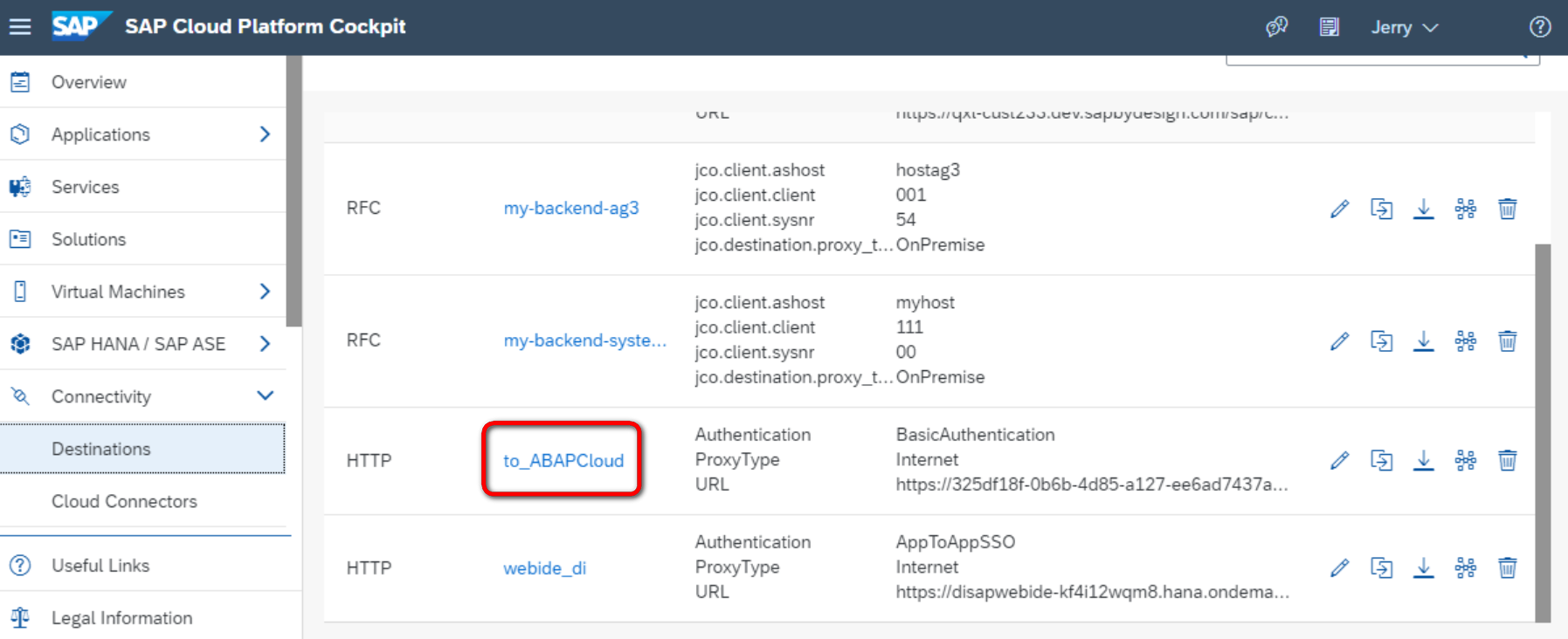Viewport: 1568px width, 639px height.
Task: Open the hamburger navigation menu
Action: point(20,27)
